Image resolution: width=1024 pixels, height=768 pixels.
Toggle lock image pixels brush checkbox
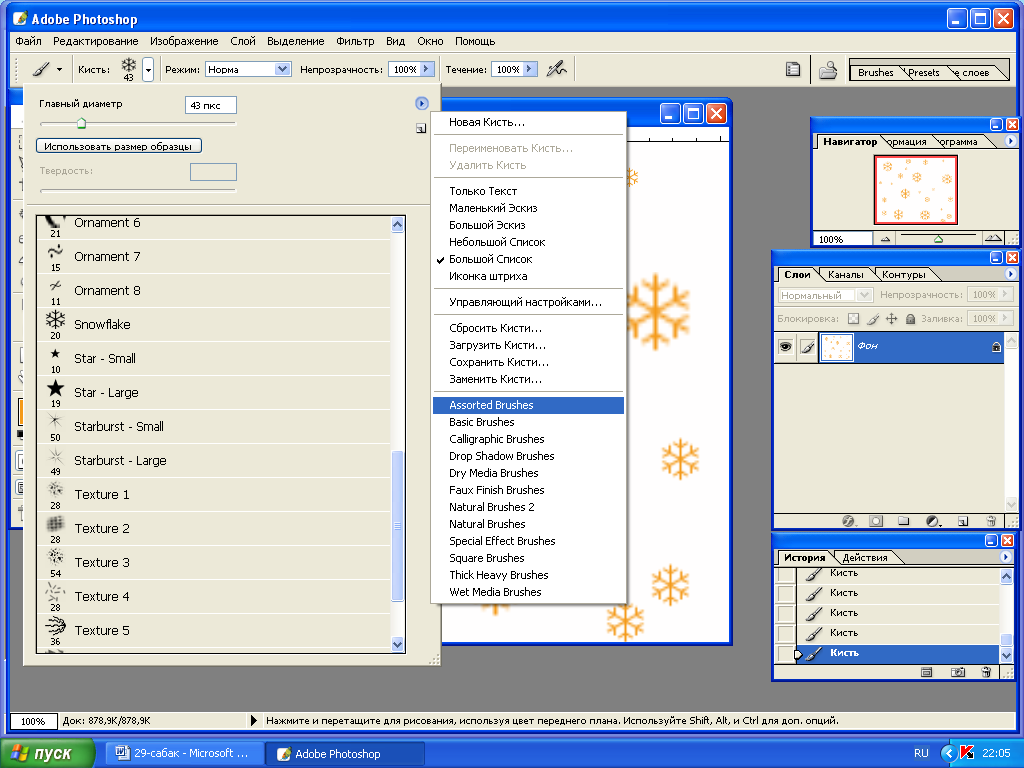click(872, 319)
